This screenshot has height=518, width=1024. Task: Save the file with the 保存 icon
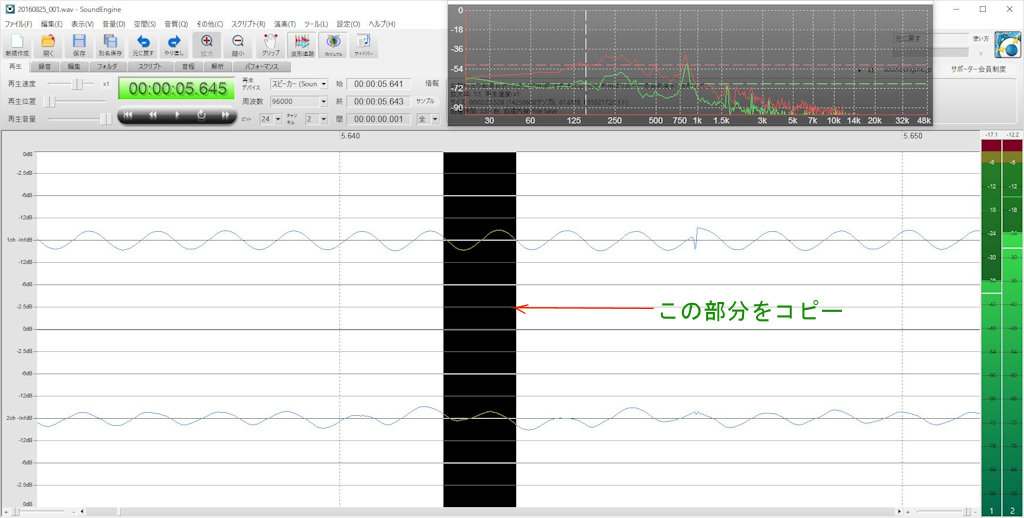[x=79, y=45]
